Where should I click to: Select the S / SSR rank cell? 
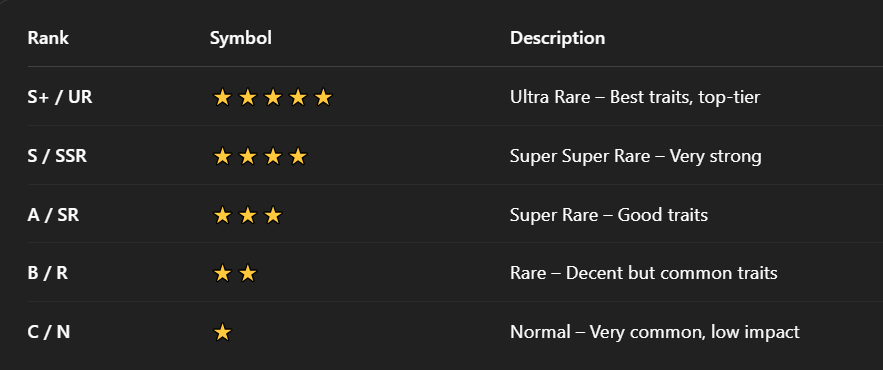(57, 156)
